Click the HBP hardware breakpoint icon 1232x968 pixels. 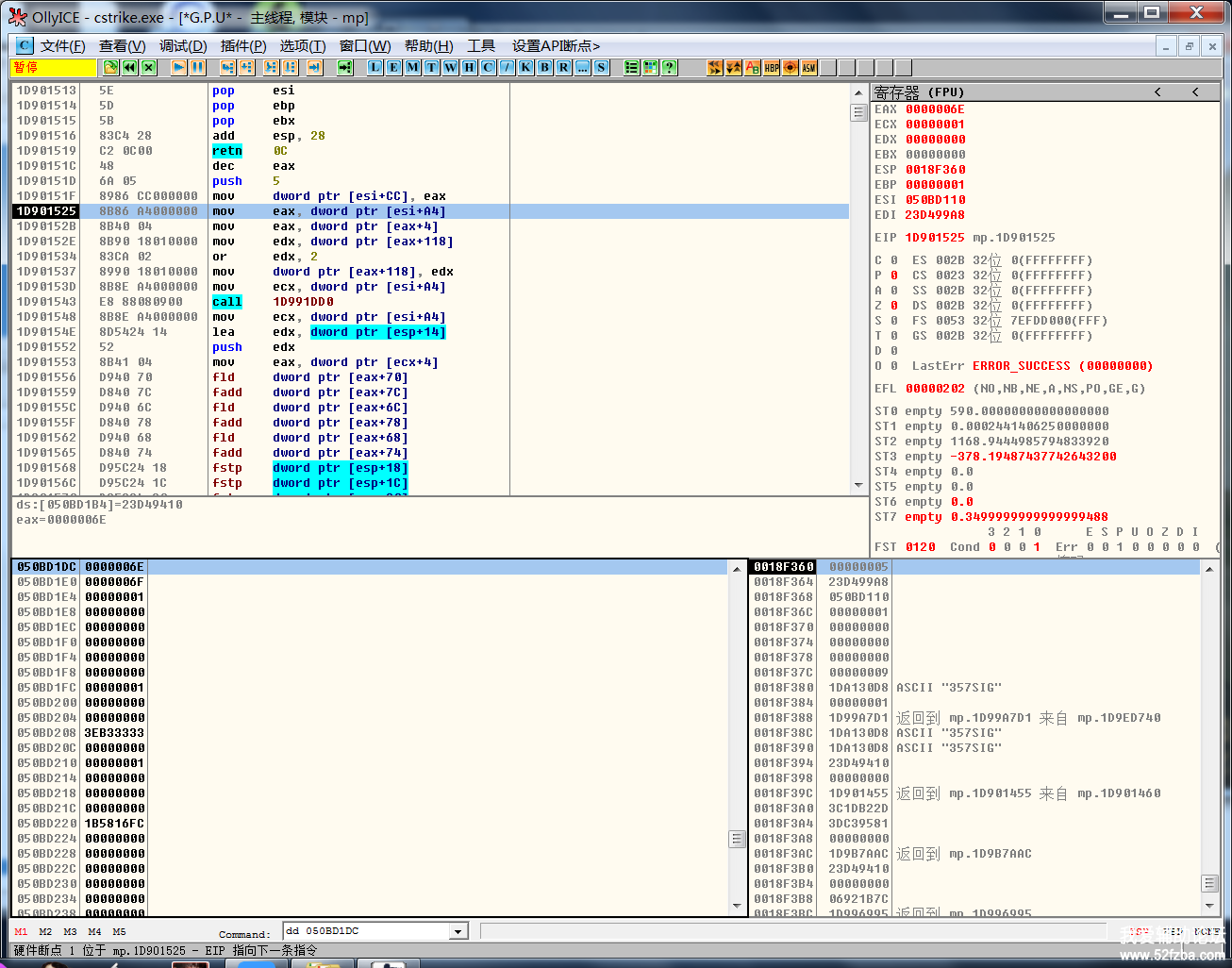click(772, 67)
